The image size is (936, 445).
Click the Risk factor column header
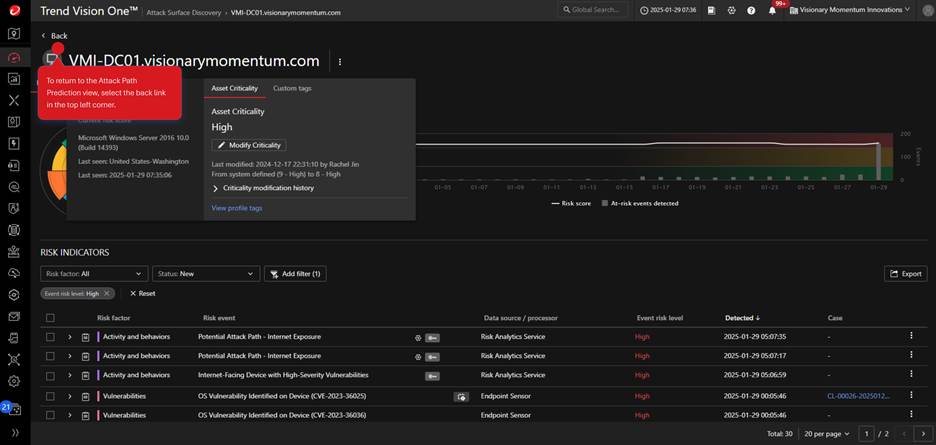[x=113, y=318]
